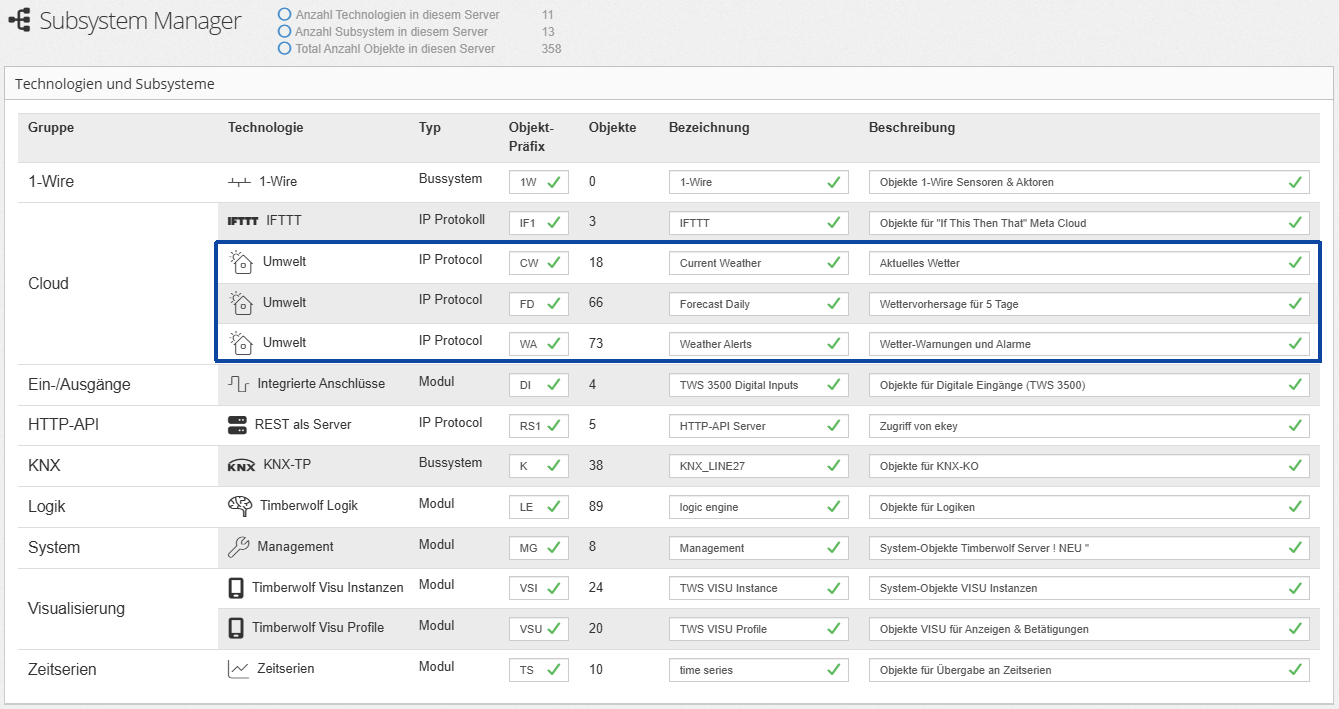Viewport: 1339px width, 709px height.
Task: Click the KNX-TP logo icon
Action: [241, 465]
